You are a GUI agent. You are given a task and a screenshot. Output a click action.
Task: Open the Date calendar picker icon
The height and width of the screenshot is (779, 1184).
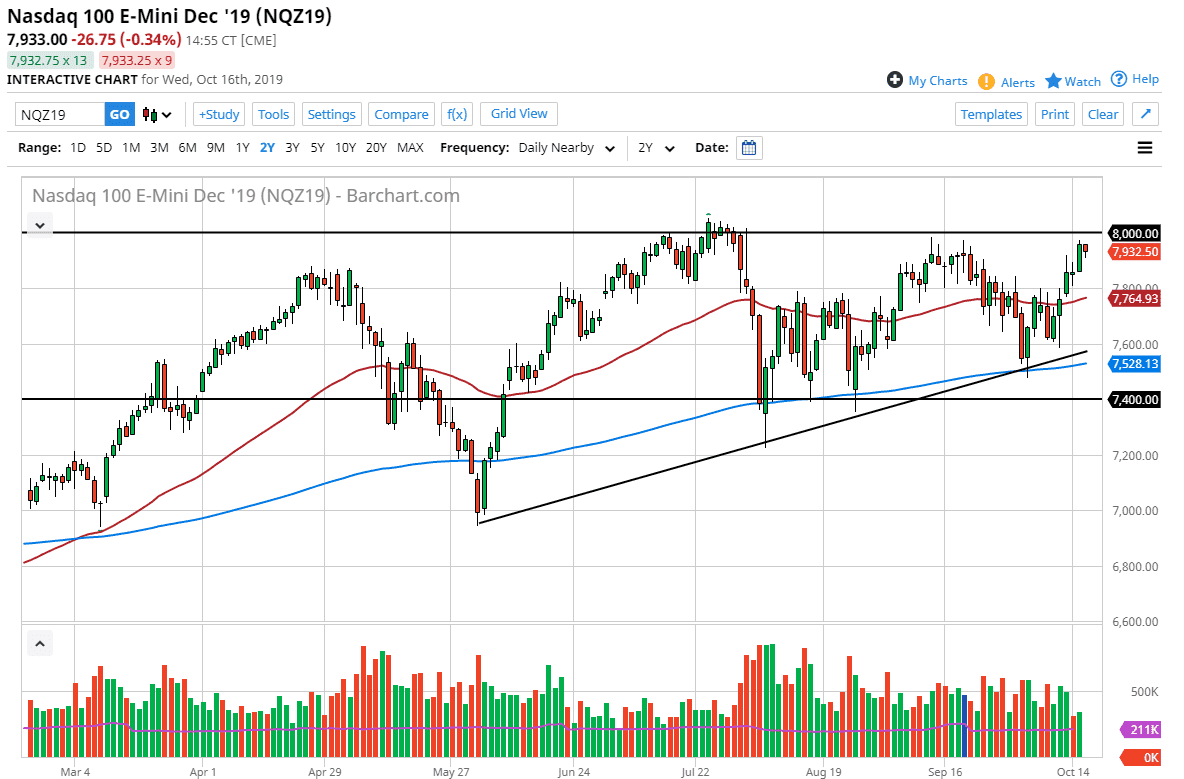click(x=749, y=147)
